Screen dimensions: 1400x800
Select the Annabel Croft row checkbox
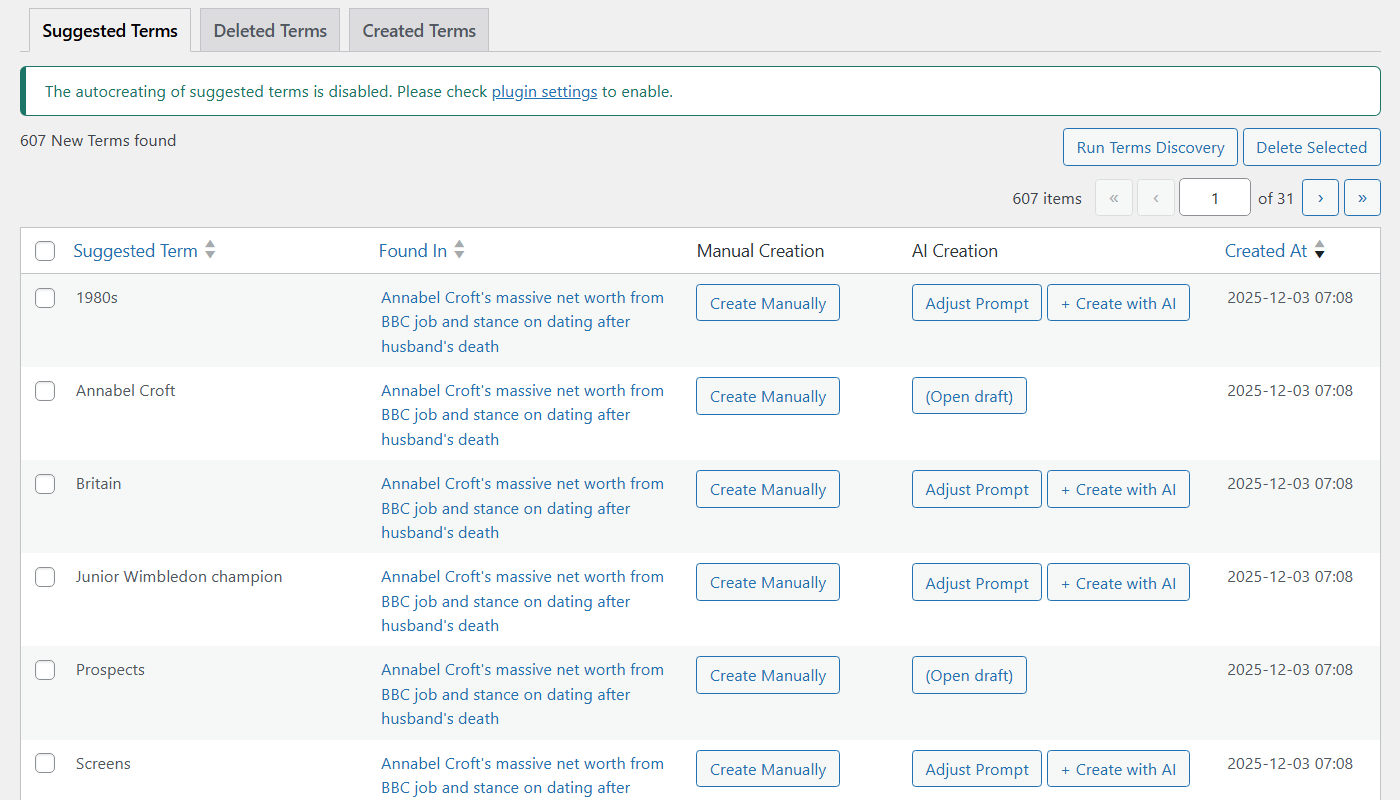(x=45, y=391)
